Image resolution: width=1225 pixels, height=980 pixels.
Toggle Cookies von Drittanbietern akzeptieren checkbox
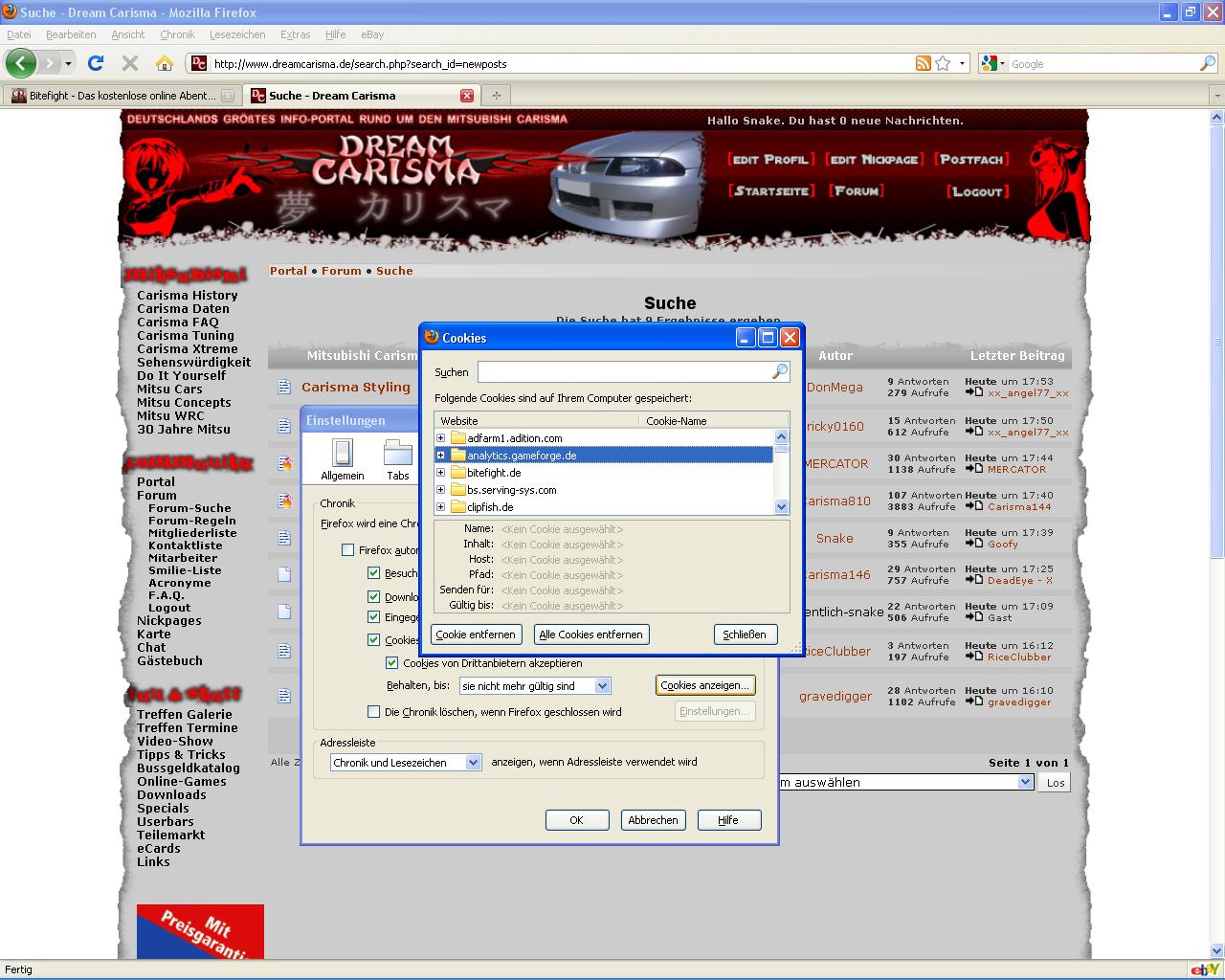click(392, 662)
